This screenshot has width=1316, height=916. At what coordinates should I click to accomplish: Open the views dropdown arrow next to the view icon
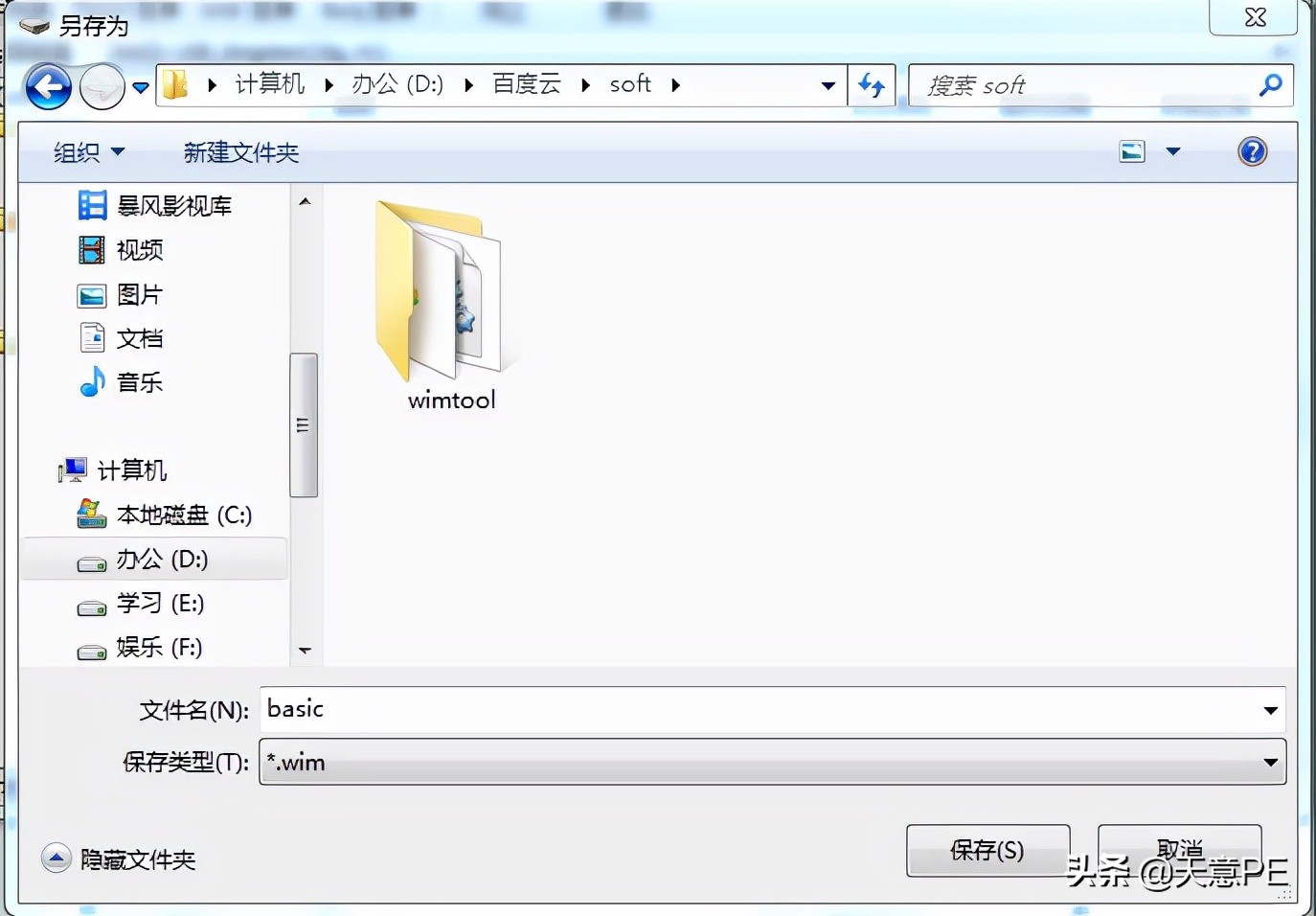1172,150
